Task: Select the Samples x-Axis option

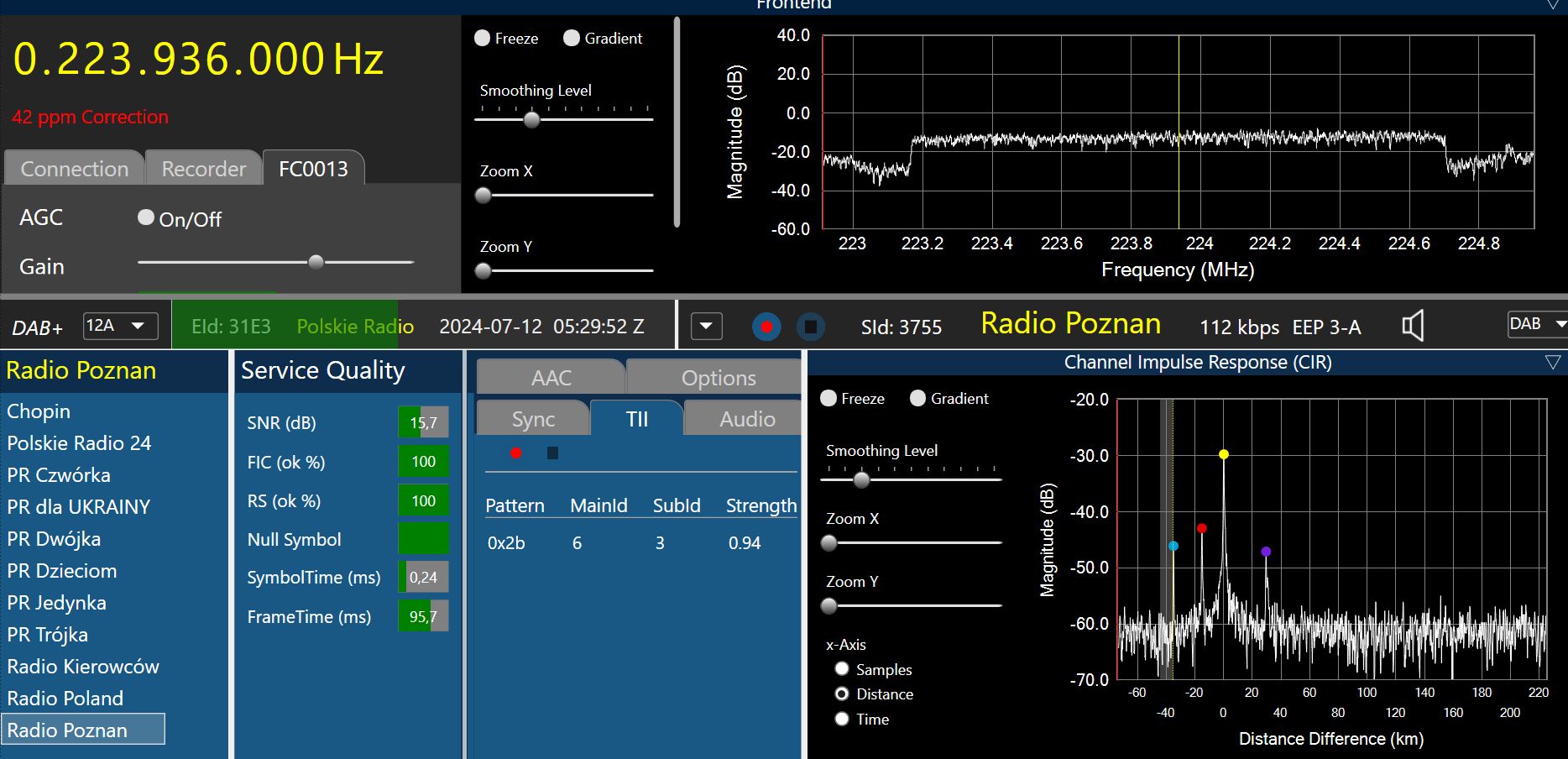Action: (x=842, y=669)
